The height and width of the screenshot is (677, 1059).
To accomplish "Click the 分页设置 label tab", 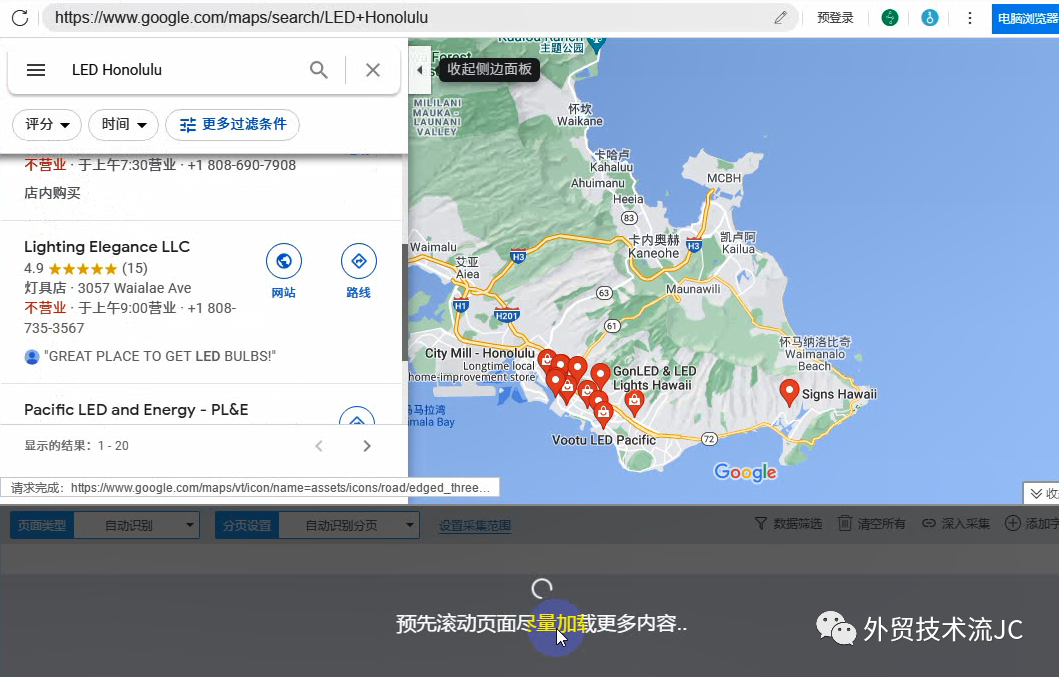I will (x=247, y=525).
